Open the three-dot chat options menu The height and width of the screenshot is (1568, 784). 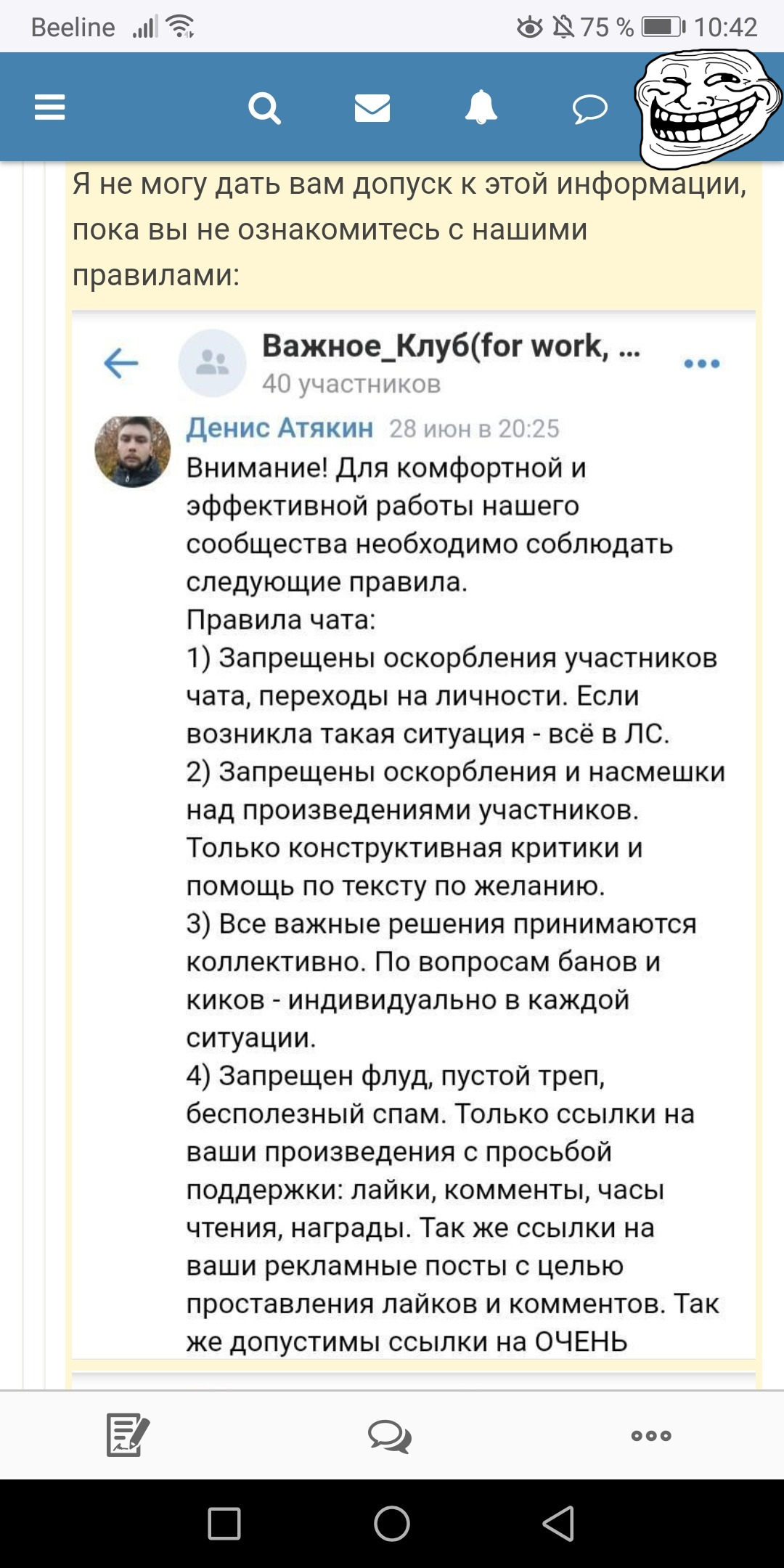point(701,363)
